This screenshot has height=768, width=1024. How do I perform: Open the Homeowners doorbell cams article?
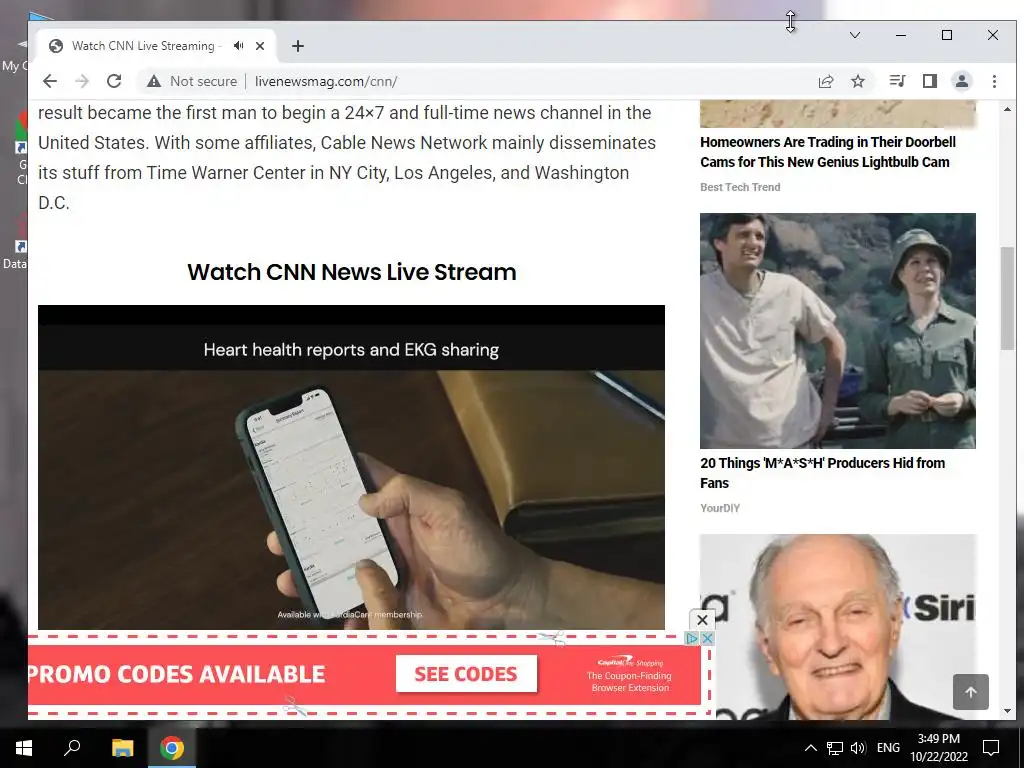(x=828, y=152)
